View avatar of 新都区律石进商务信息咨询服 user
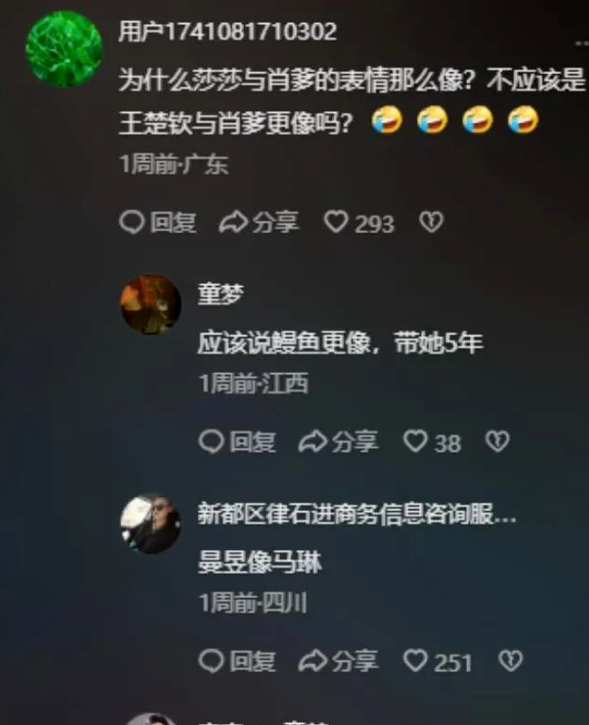The image size is (589, 725). [x=151, y=524]
